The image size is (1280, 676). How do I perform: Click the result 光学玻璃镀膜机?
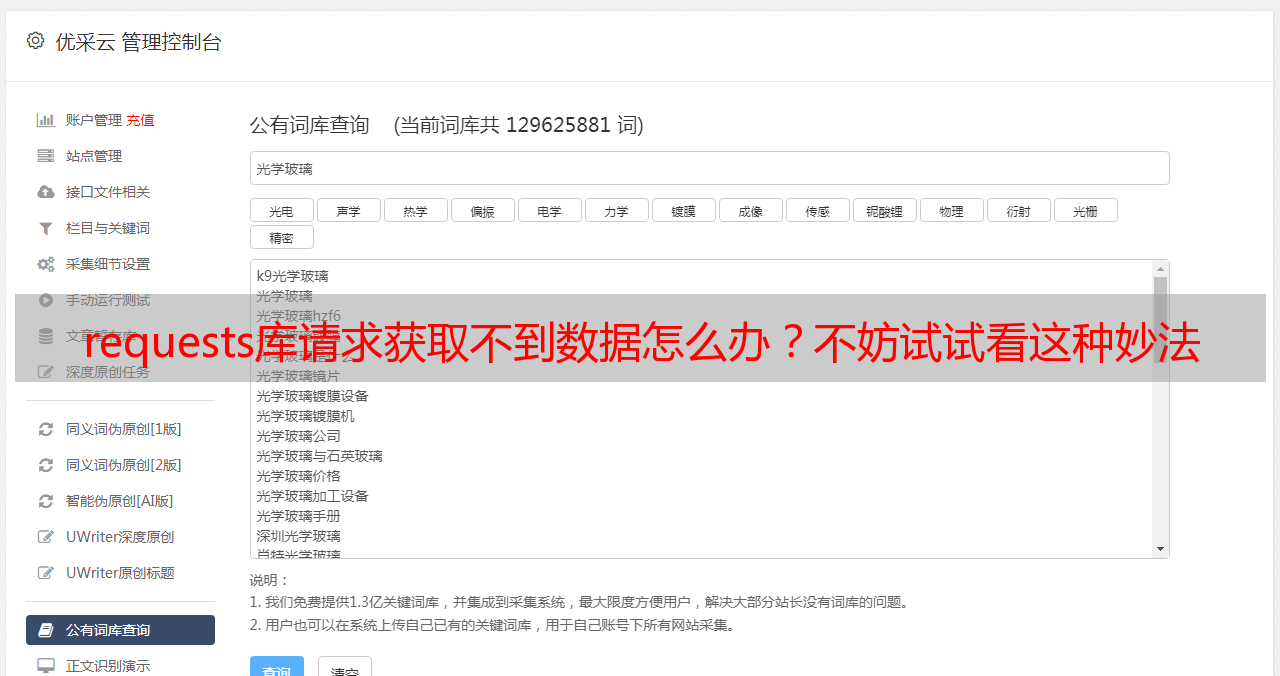click(x=305, y=416)
